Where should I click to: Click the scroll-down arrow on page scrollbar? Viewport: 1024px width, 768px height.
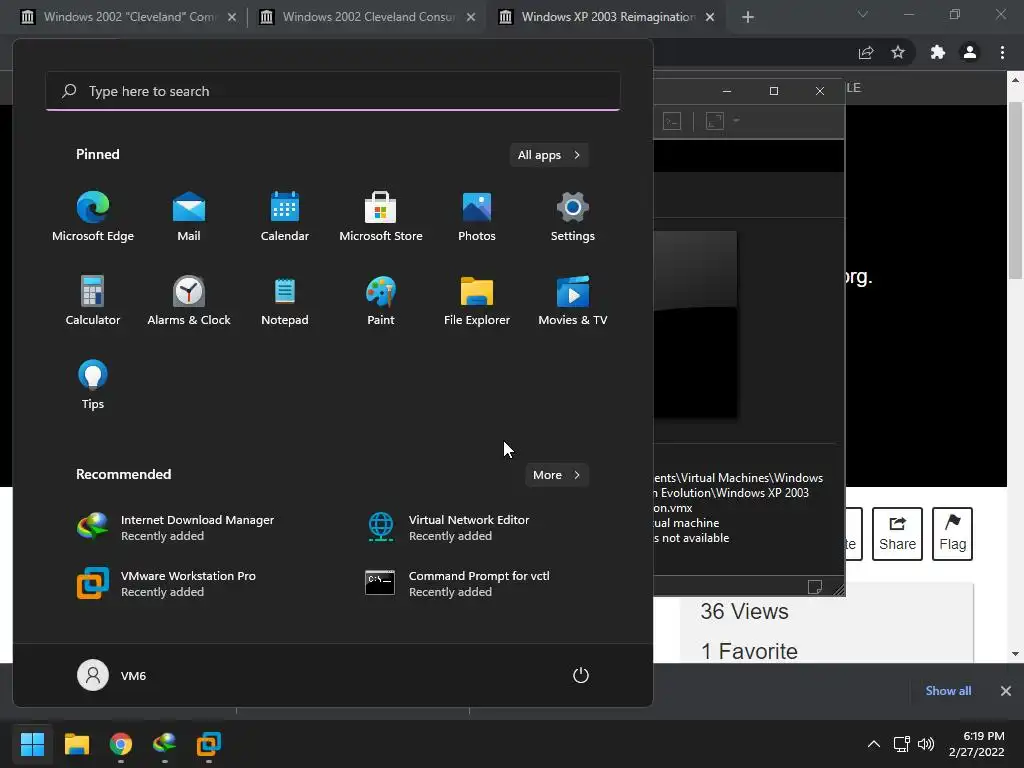pyautogui.click(x=1015, y=654)
